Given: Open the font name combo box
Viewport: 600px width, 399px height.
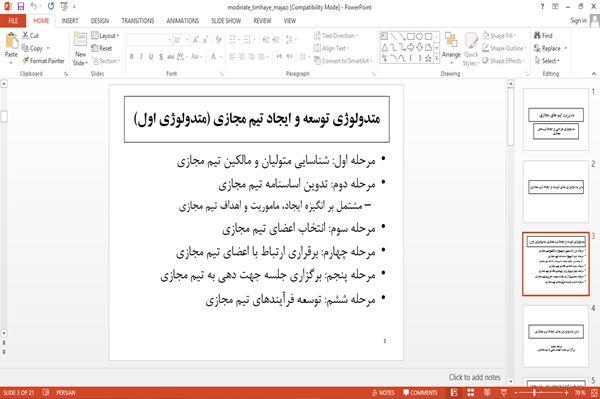Looking at the screenshot, I should pos(149,40).
